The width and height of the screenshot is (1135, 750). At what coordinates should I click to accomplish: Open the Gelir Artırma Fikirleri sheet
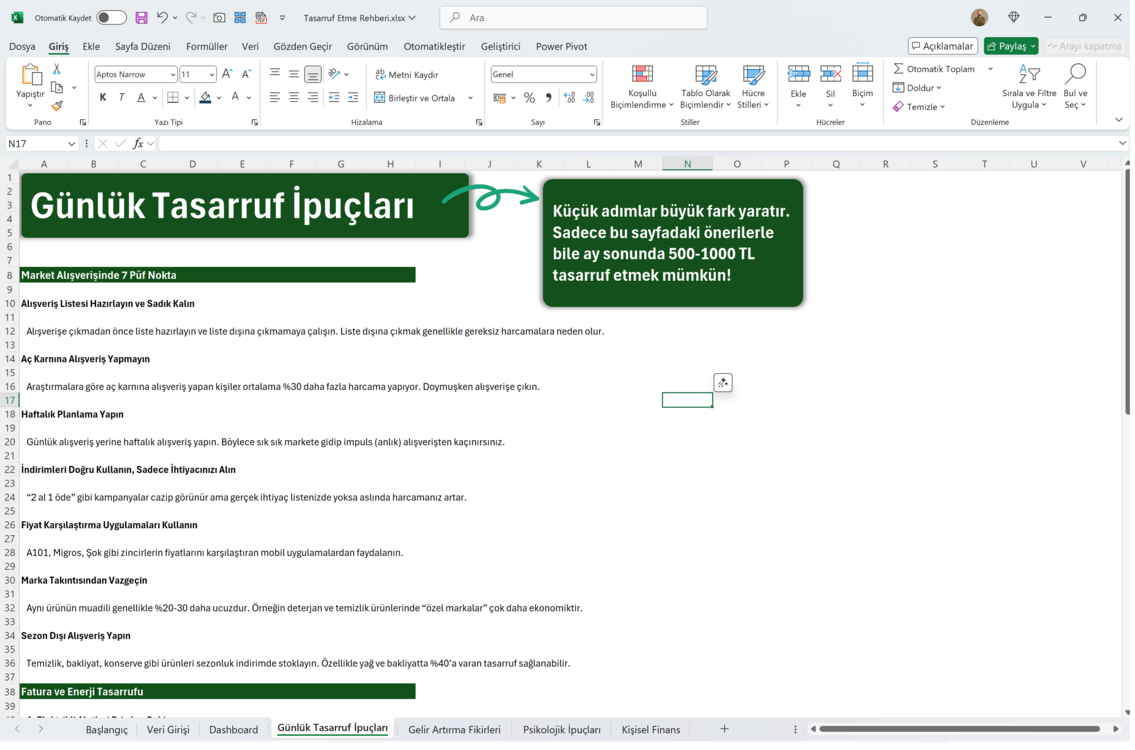click(x=454, y=730)
